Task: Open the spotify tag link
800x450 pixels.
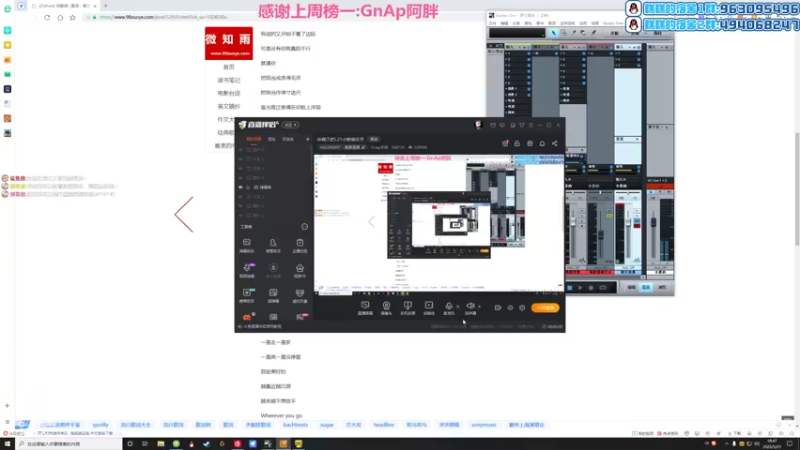Action: pyautogui.click(x=100, y=424)
